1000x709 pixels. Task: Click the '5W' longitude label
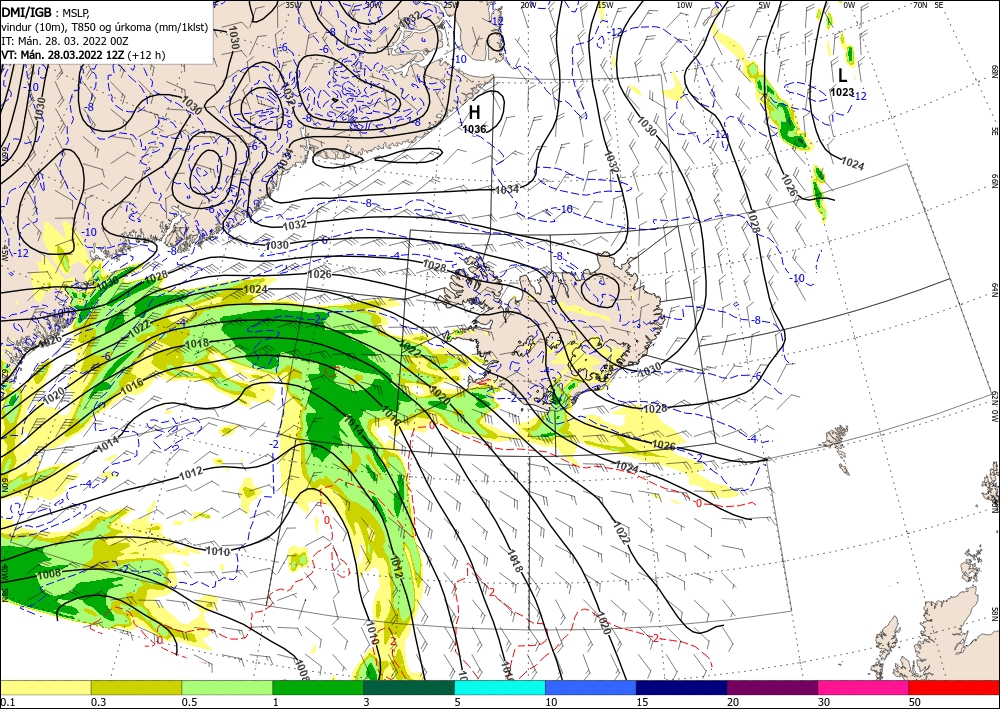765,5
